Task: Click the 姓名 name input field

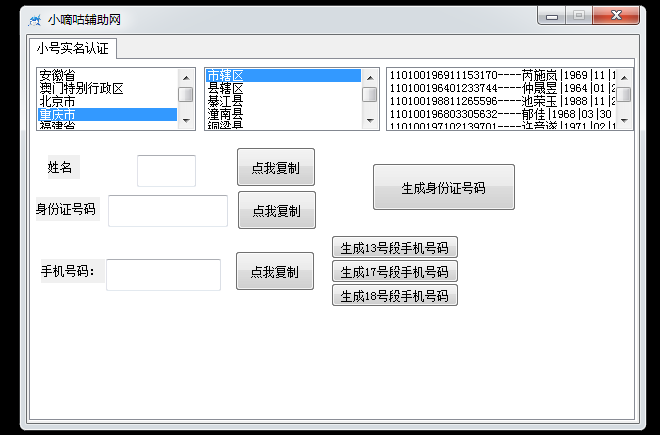Action: 166,170
